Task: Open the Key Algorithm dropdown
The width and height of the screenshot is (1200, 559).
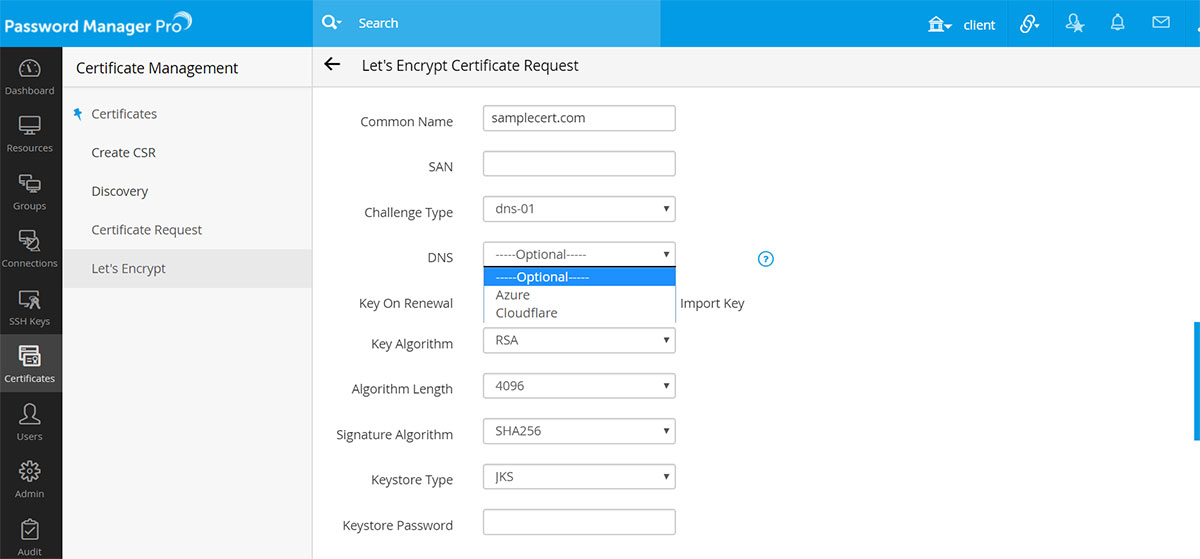Action: click(579, 341)
